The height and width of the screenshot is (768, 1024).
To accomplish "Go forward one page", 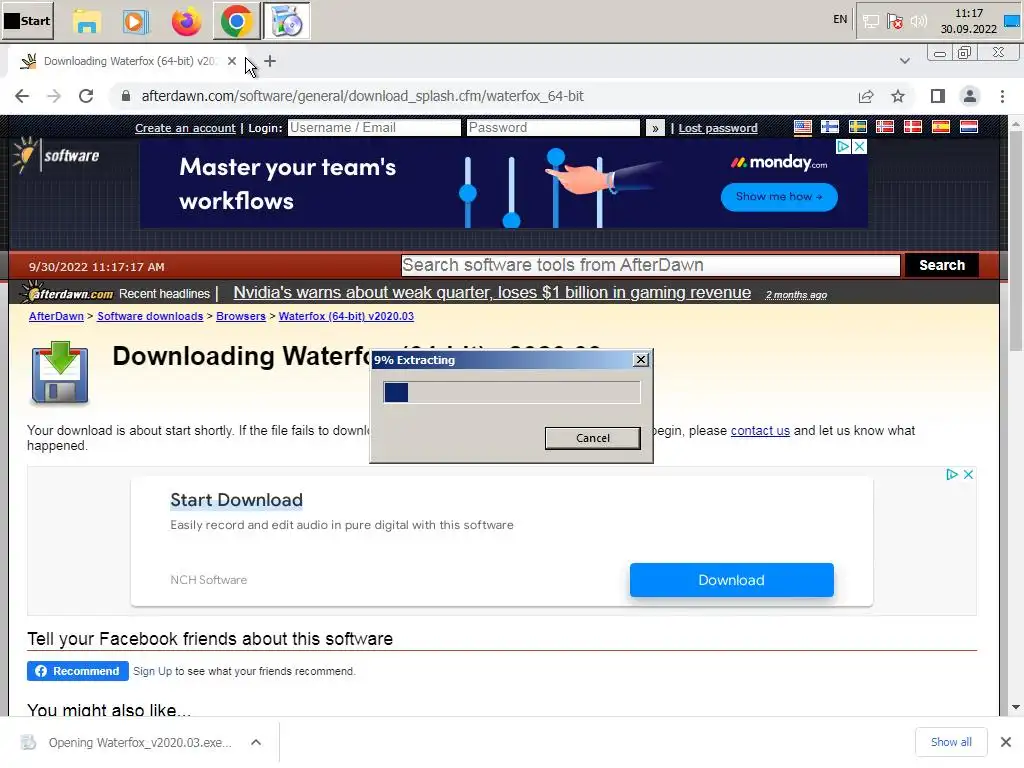I will [x=54, y=96].
